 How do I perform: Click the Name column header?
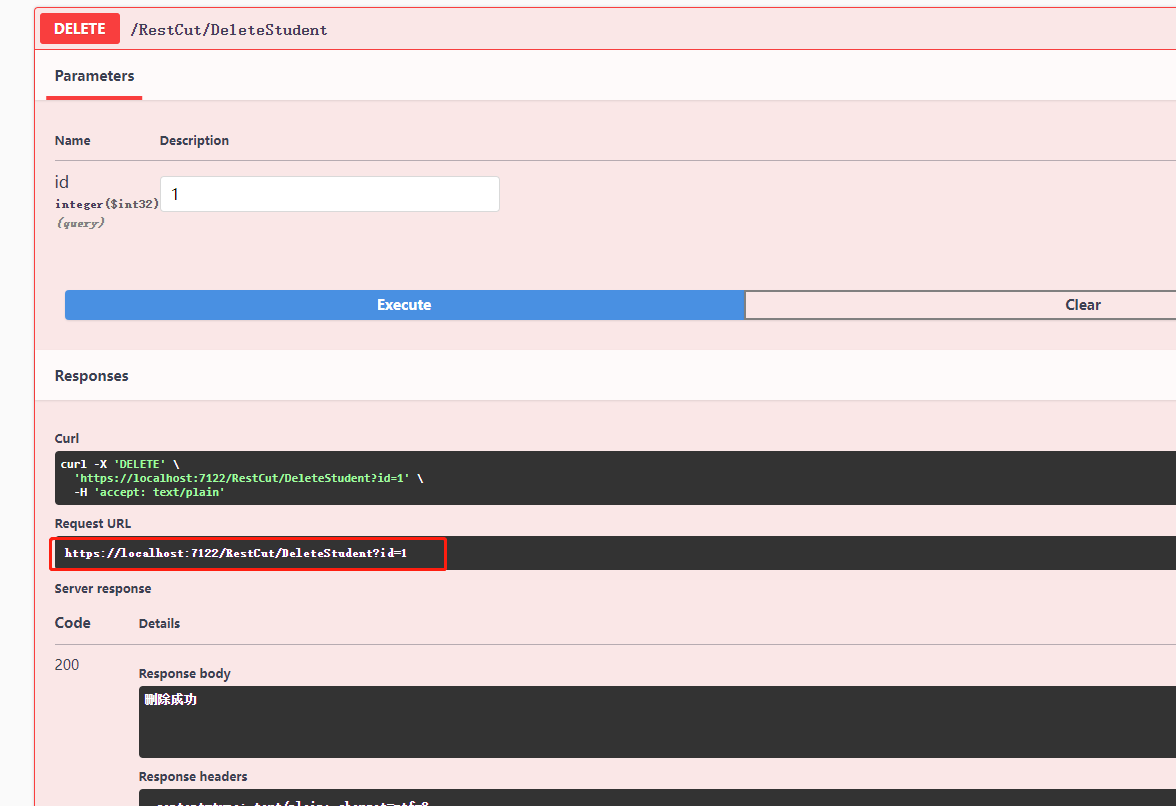(x=73, y=141)
